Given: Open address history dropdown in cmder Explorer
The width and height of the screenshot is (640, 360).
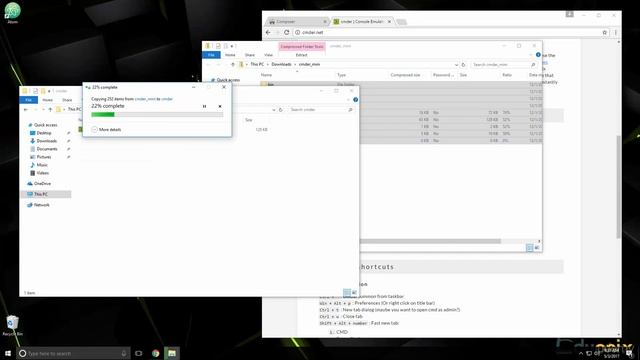Looking at the screenshot, I should click(273, 110).
